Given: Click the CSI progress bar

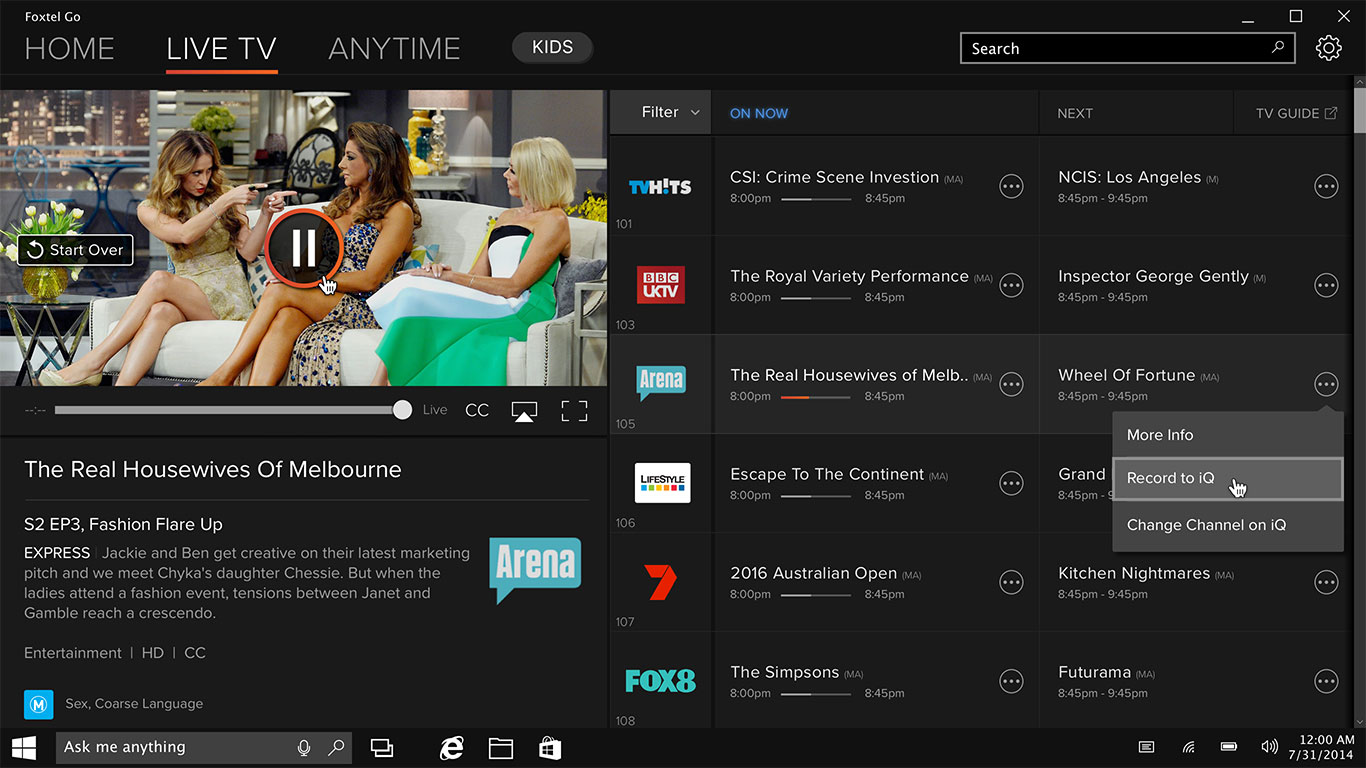Looking at the screenshot, I should (x=816, y=199).
